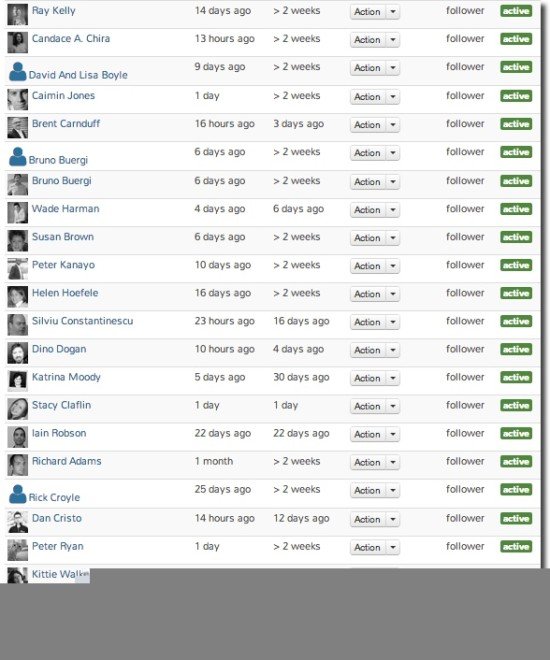
Task: Open Silviu Constantinescu's profile picture
Action: point(18,325)
